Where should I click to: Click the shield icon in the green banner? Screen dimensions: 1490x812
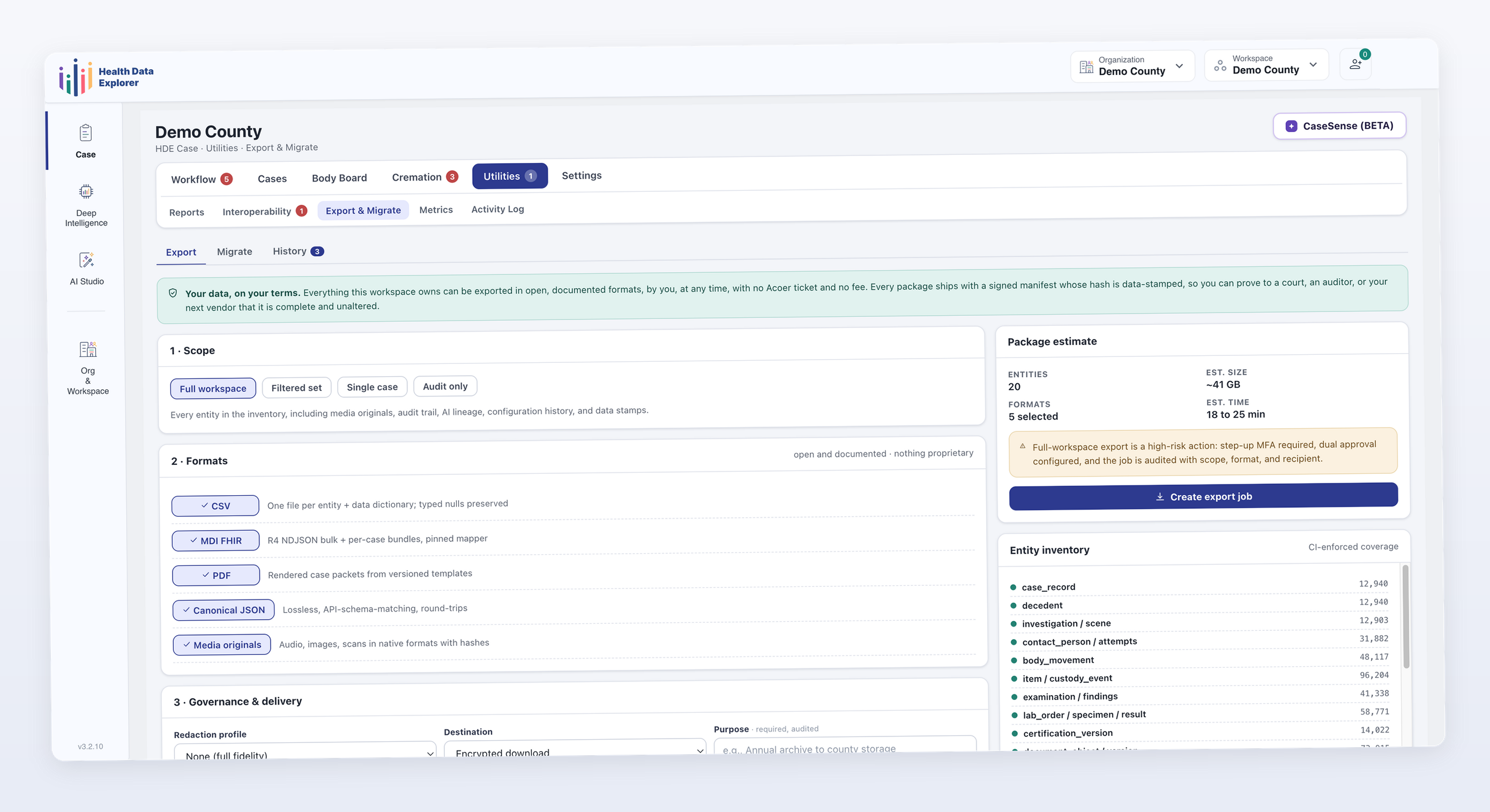point(173,293)
